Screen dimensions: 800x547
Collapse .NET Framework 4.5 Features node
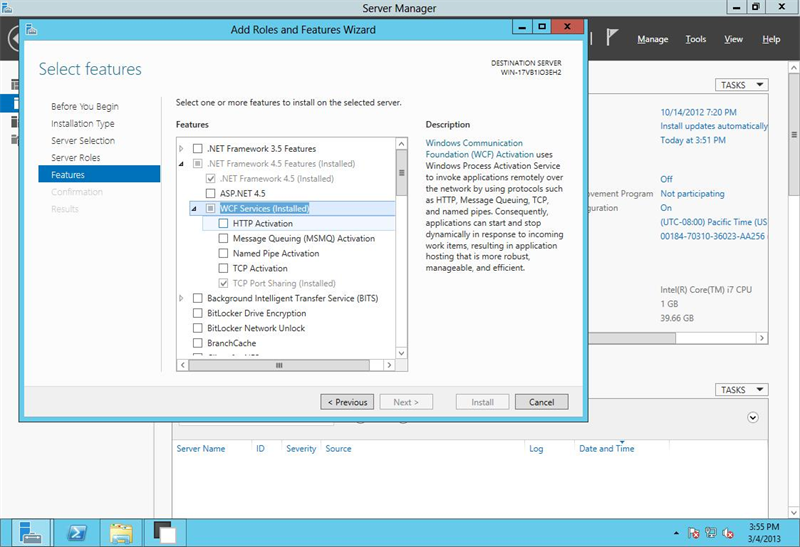tap(181, 164)
